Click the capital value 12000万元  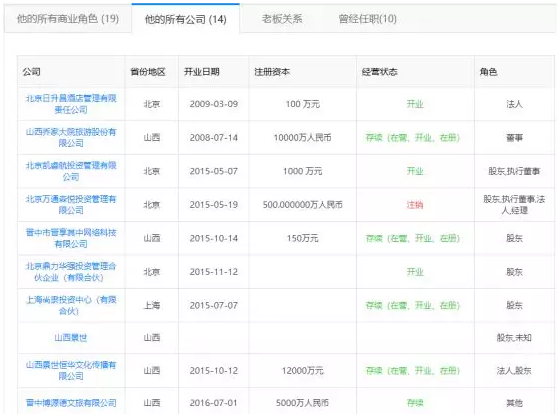click(302, 370)
